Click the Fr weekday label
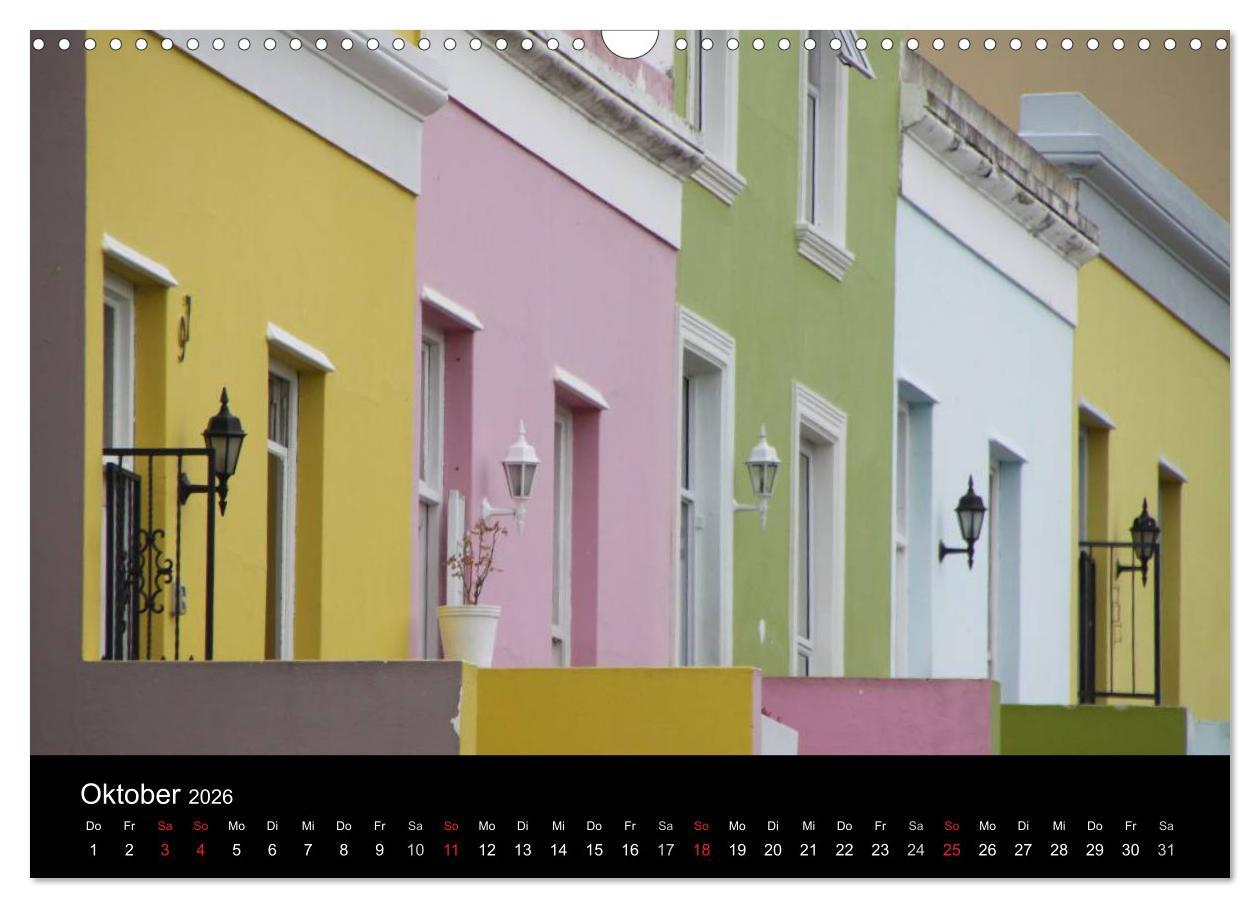This screenshot has height=908, width=1260. (x=131, y=826)
